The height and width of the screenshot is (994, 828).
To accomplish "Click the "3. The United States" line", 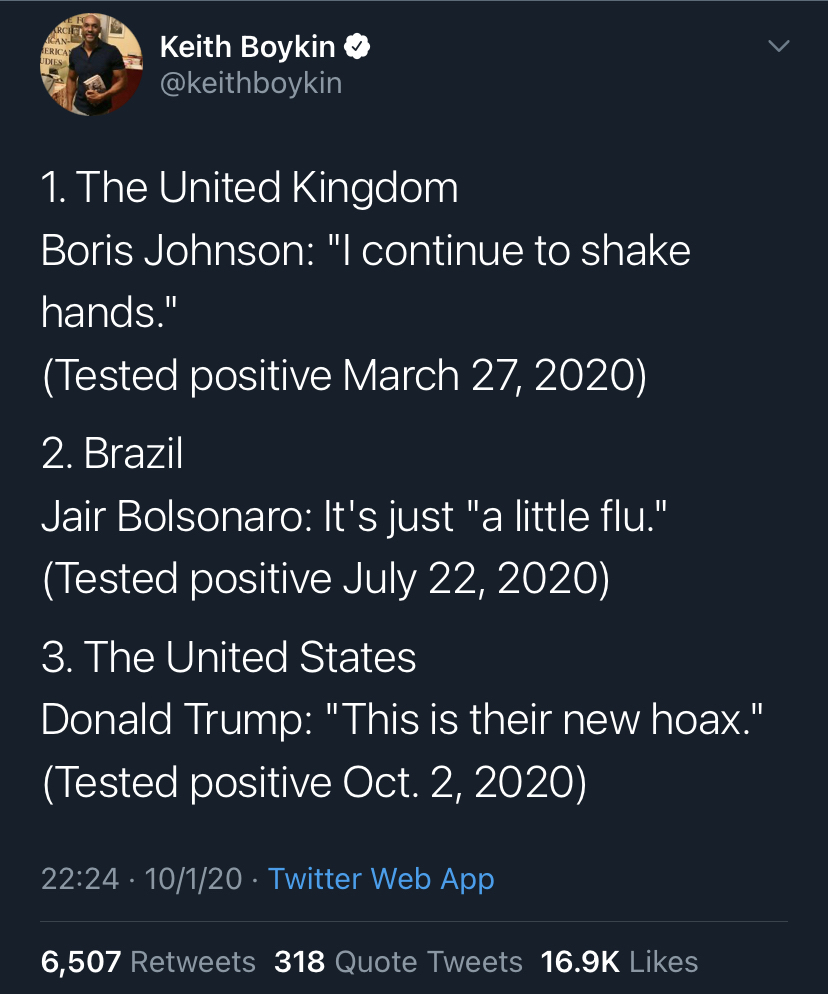I will [x=229, y=658].
